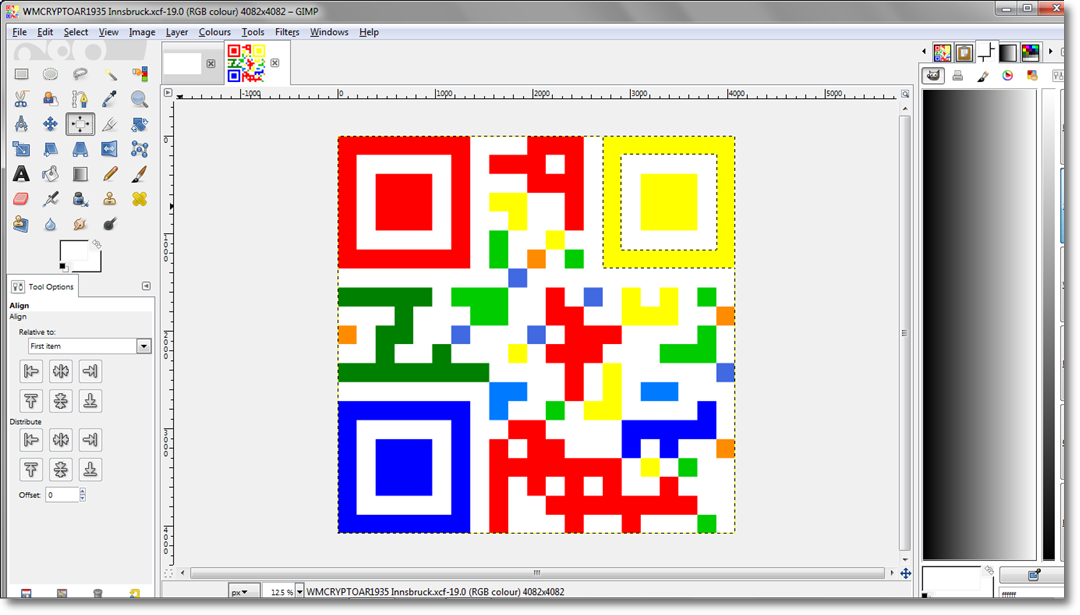The image size is (1080, 615).
Task: Choose the Smudge tool
Action: click(x=80, y=225)
